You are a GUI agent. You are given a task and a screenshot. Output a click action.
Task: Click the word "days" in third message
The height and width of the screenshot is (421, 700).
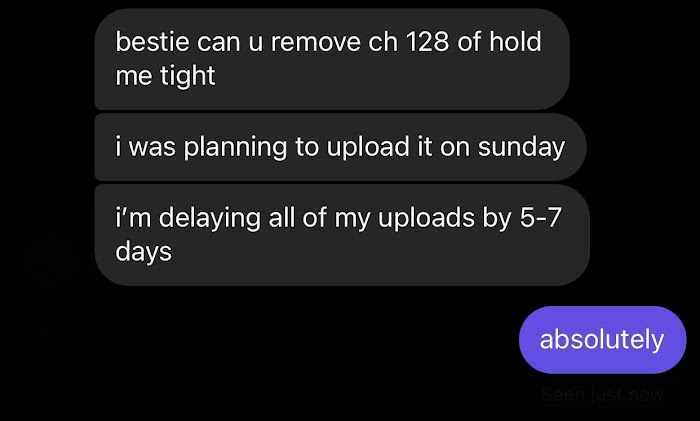pos(143,251)
